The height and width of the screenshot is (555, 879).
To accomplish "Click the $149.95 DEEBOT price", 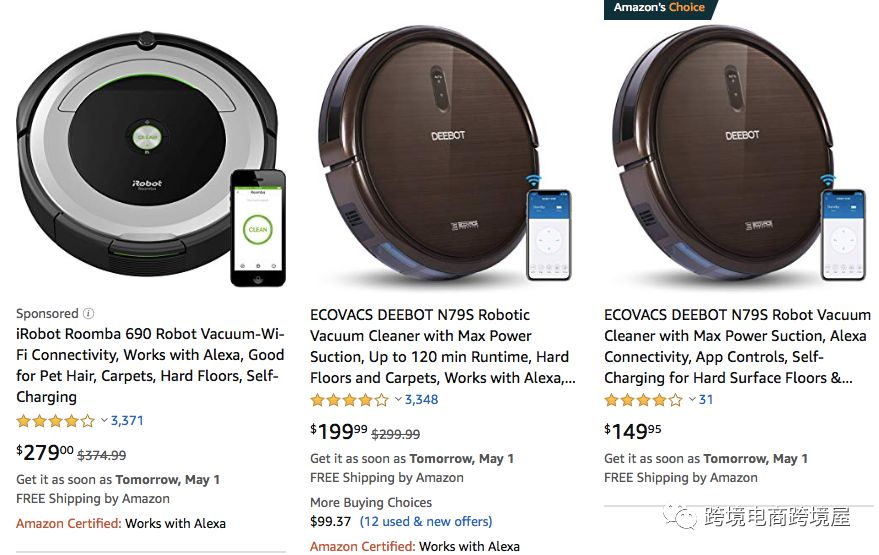I will (633, 431).
